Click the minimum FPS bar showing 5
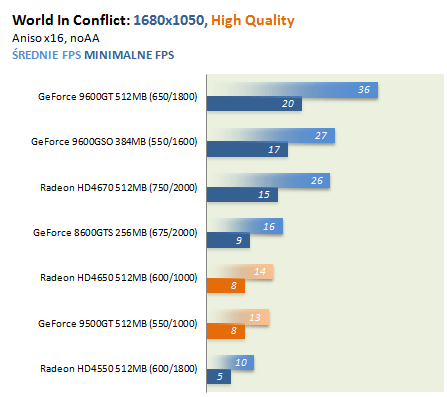The height and width of the screenshot is (397, 447). (x=219, y=376)
